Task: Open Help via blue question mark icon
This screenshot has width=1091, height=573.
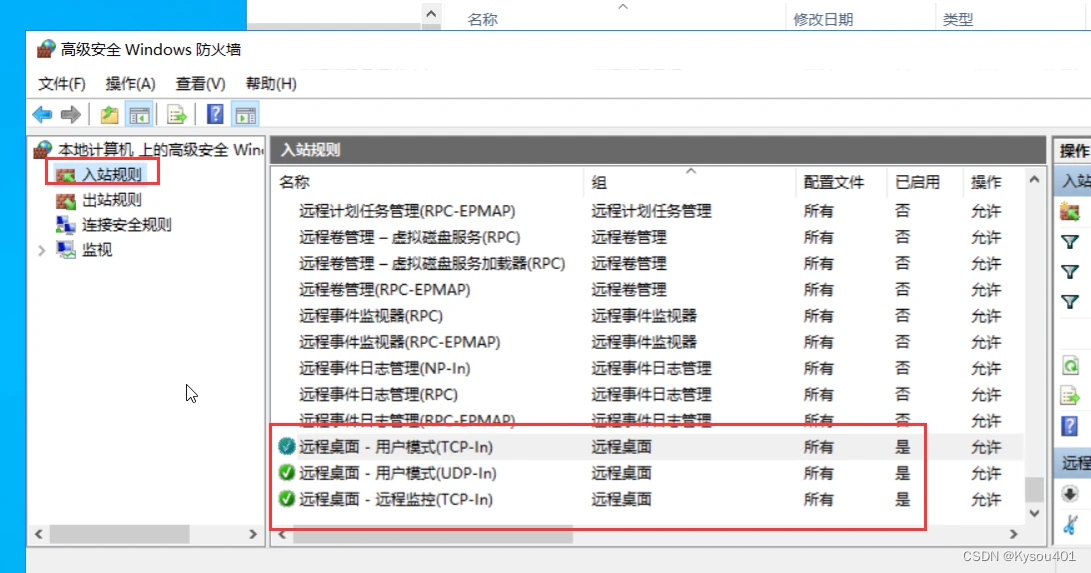Action: coord(216,114)
